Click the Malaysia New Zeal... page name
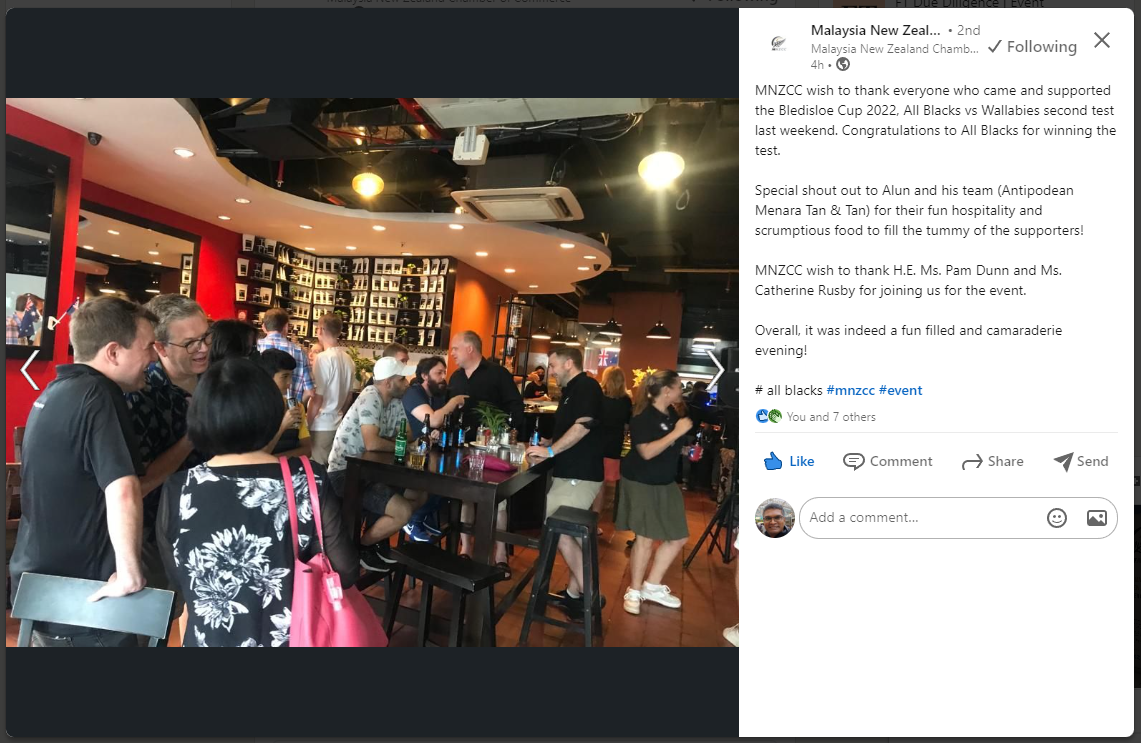This screenshot has height=743, width=1141. pos(875,30)
